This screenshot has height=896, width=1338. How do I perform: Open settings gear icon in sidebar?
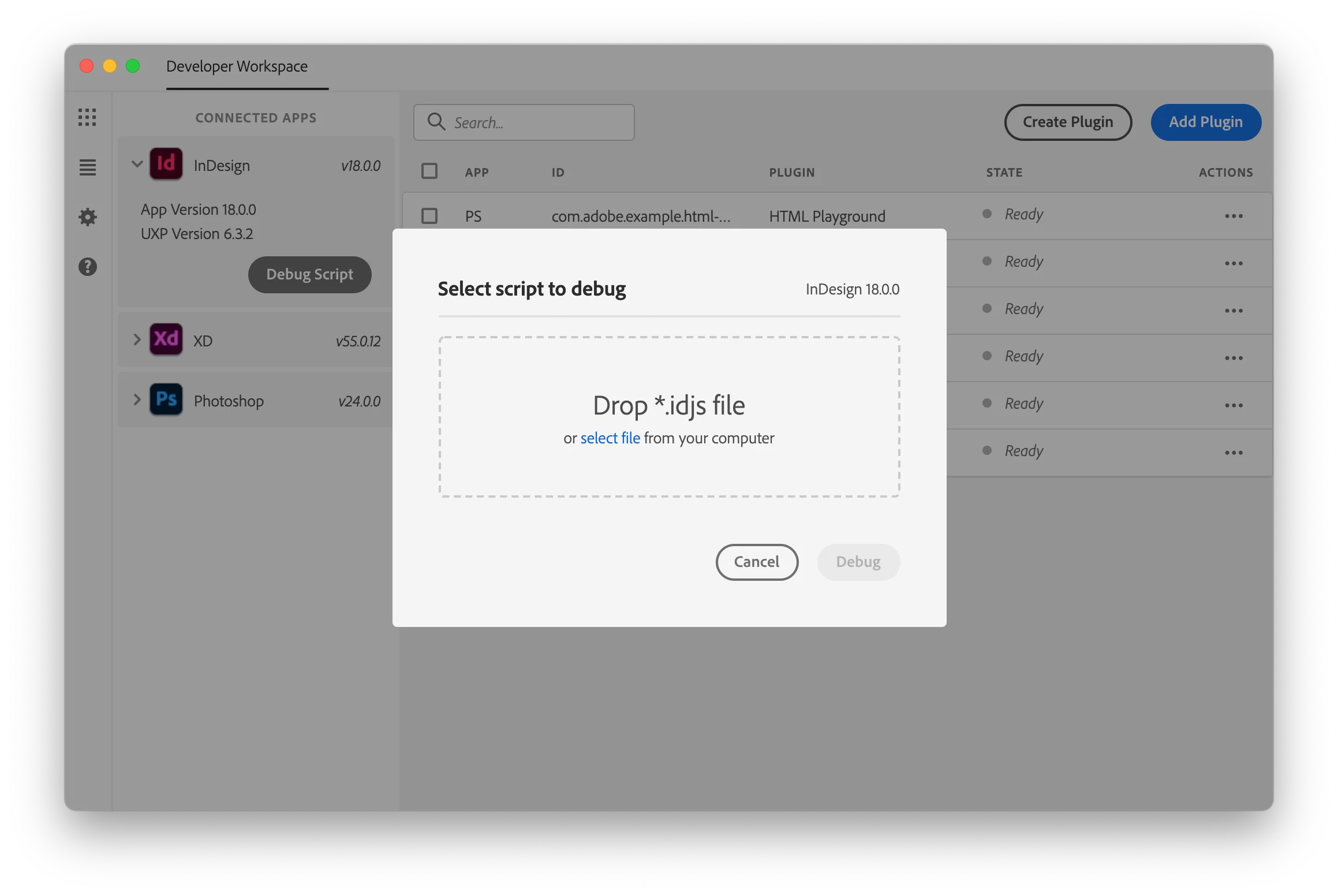pos(87,217)
